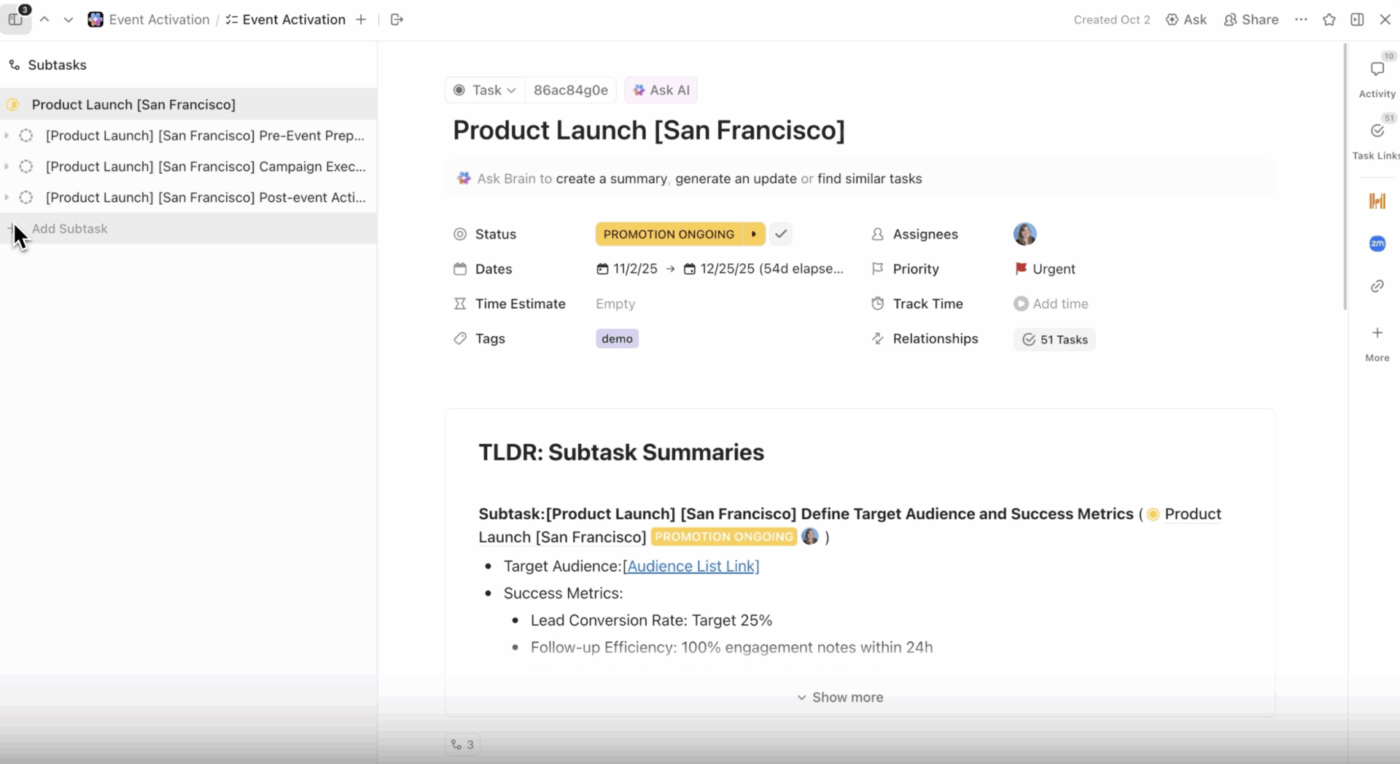Click Add Subtask field

[188, 229]
